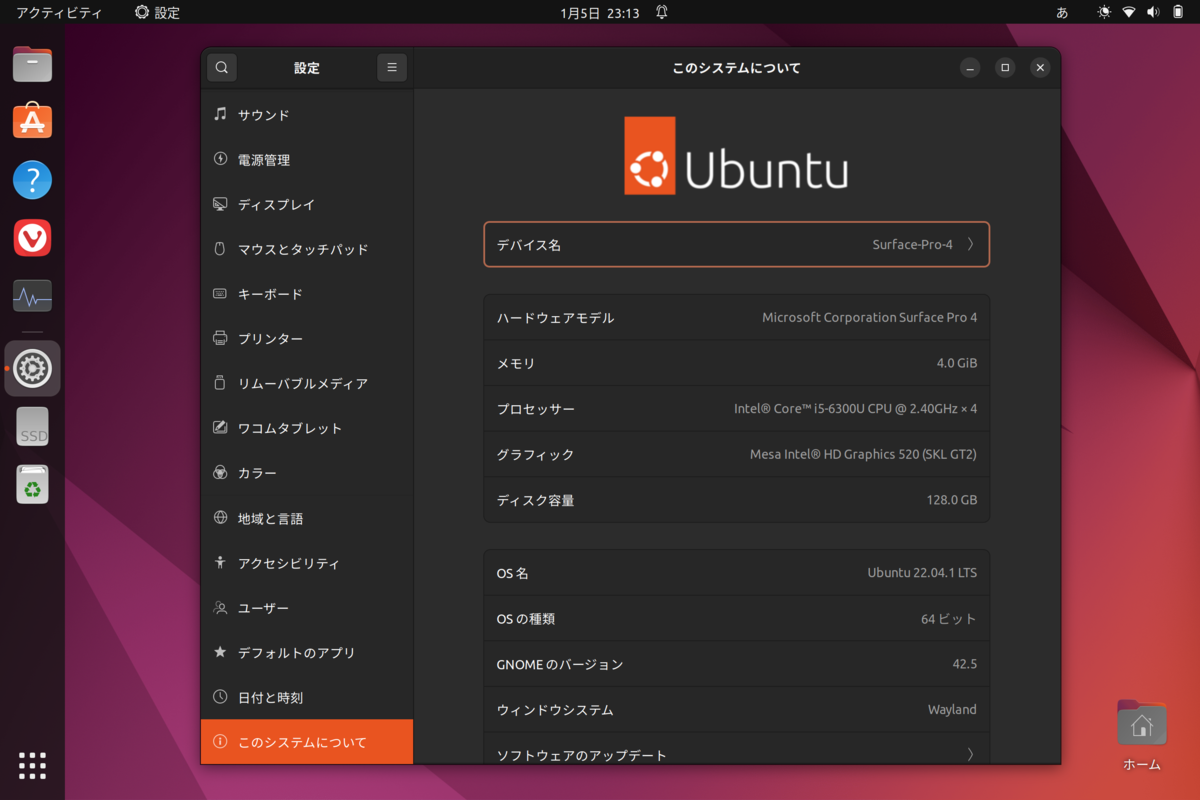Expand the デバイス名 row to rename device
The width and height of the screenshot is (1200, 800).
(736, 243)
